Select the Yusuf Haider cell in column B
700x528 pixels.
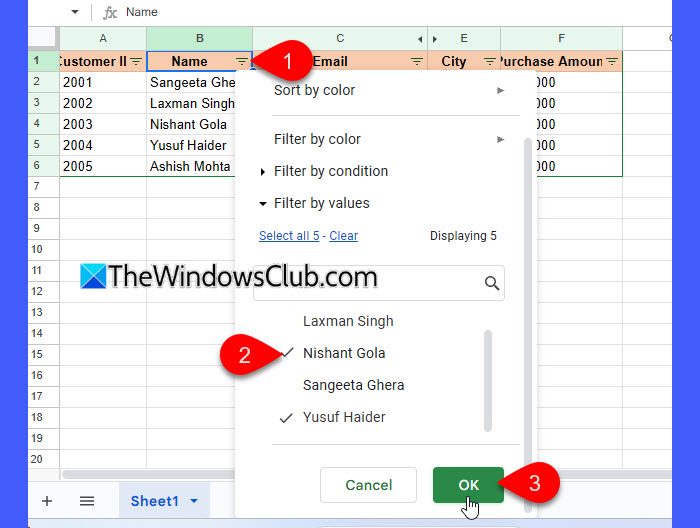click(x=191, y=145)
